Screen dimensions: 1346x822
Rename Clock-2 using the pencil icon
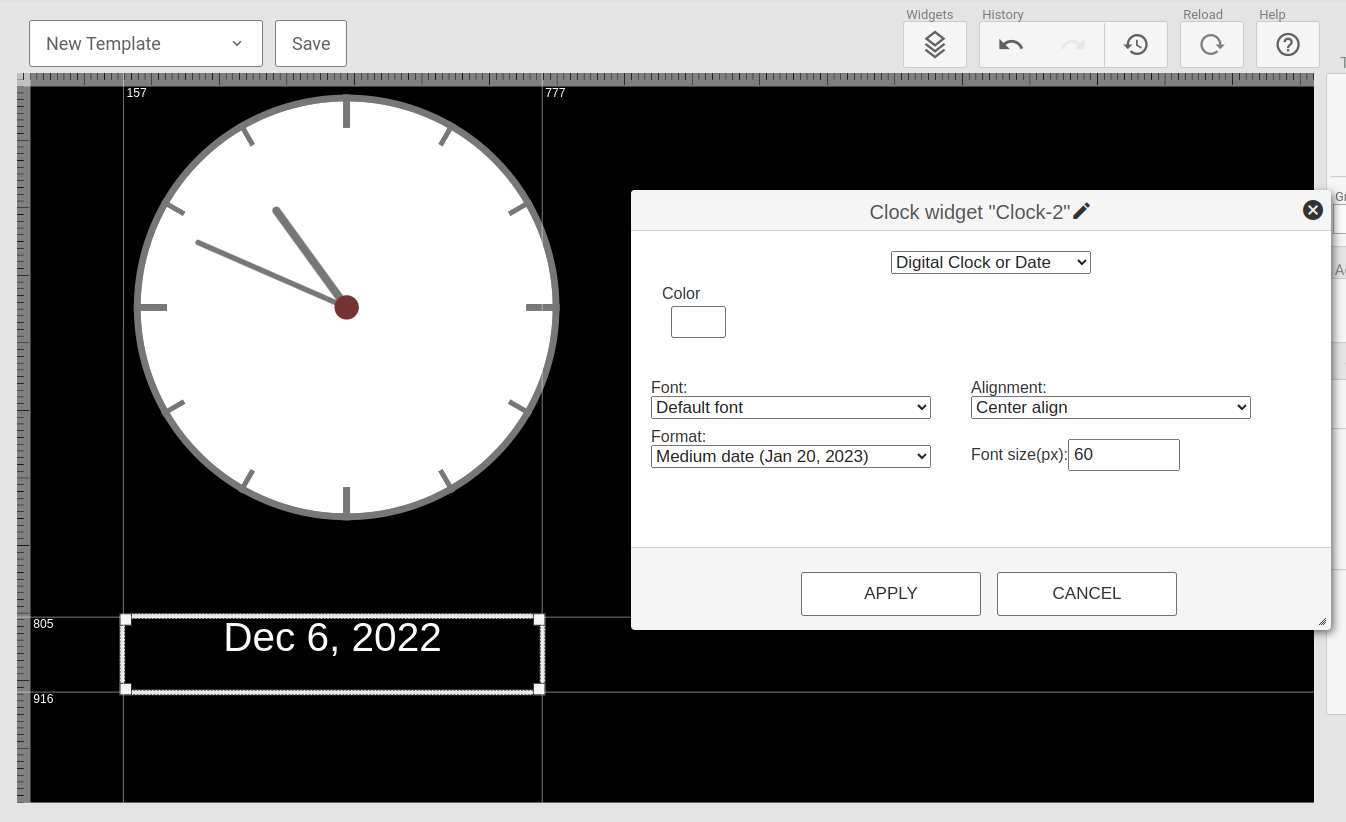pos(1081,211)
